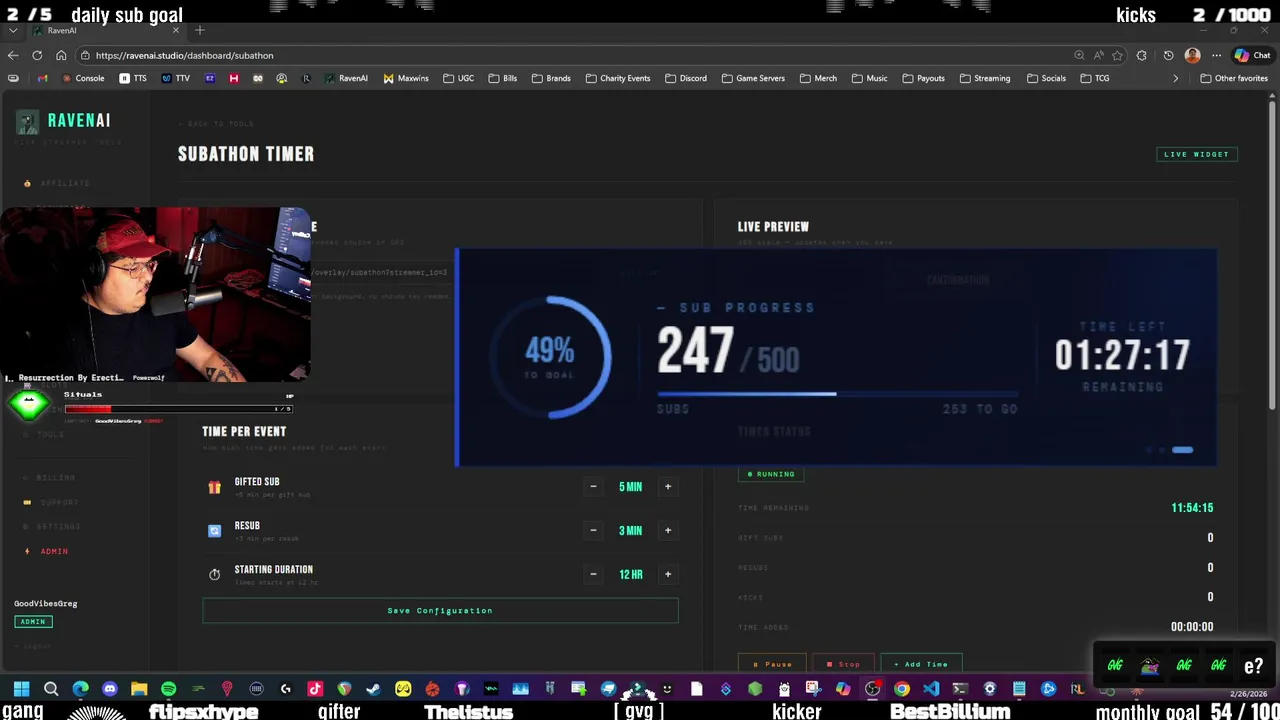Viewport: 1280px width, 720px height.
Task: Expand the Brands bookmarks folder
Action: pos(551,78)
